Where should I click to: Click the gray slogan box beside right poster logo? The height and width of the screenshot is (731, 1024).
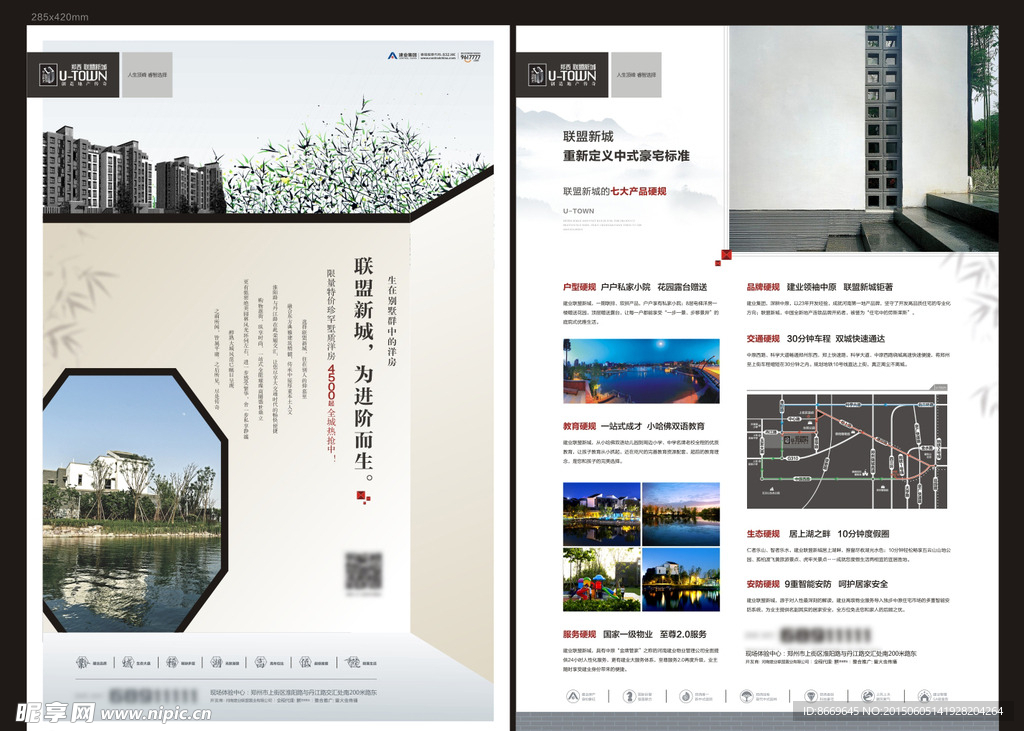pos(636,75)
